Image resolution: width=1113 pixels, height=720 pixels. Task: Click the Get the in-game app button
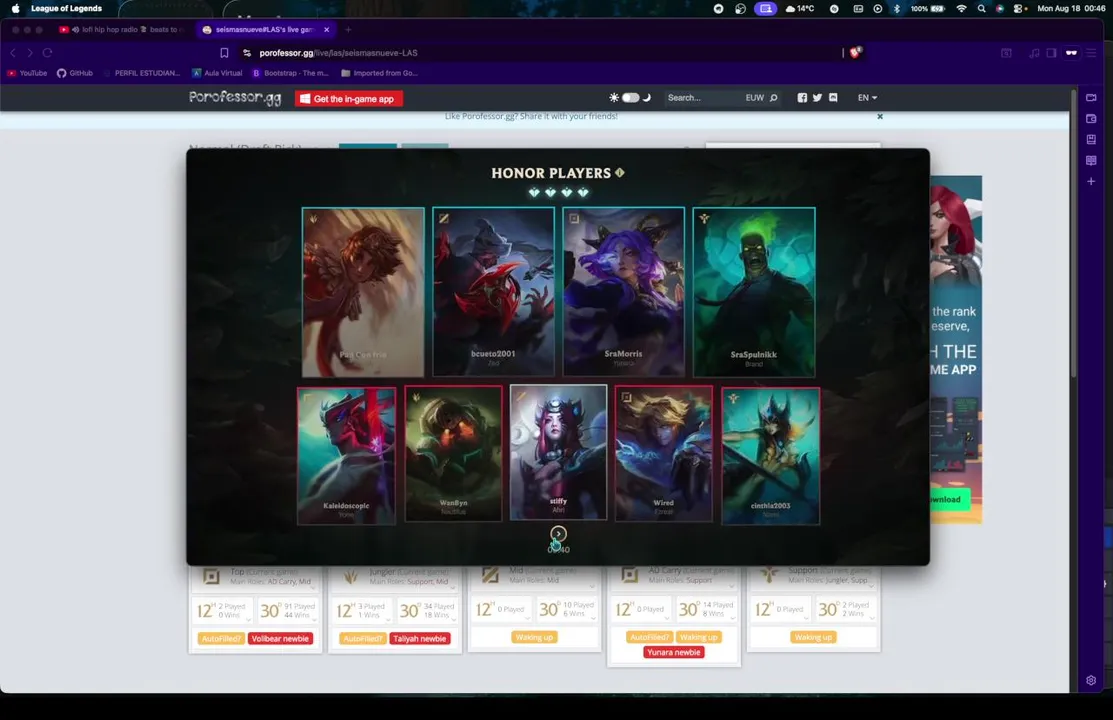[349, 99]
